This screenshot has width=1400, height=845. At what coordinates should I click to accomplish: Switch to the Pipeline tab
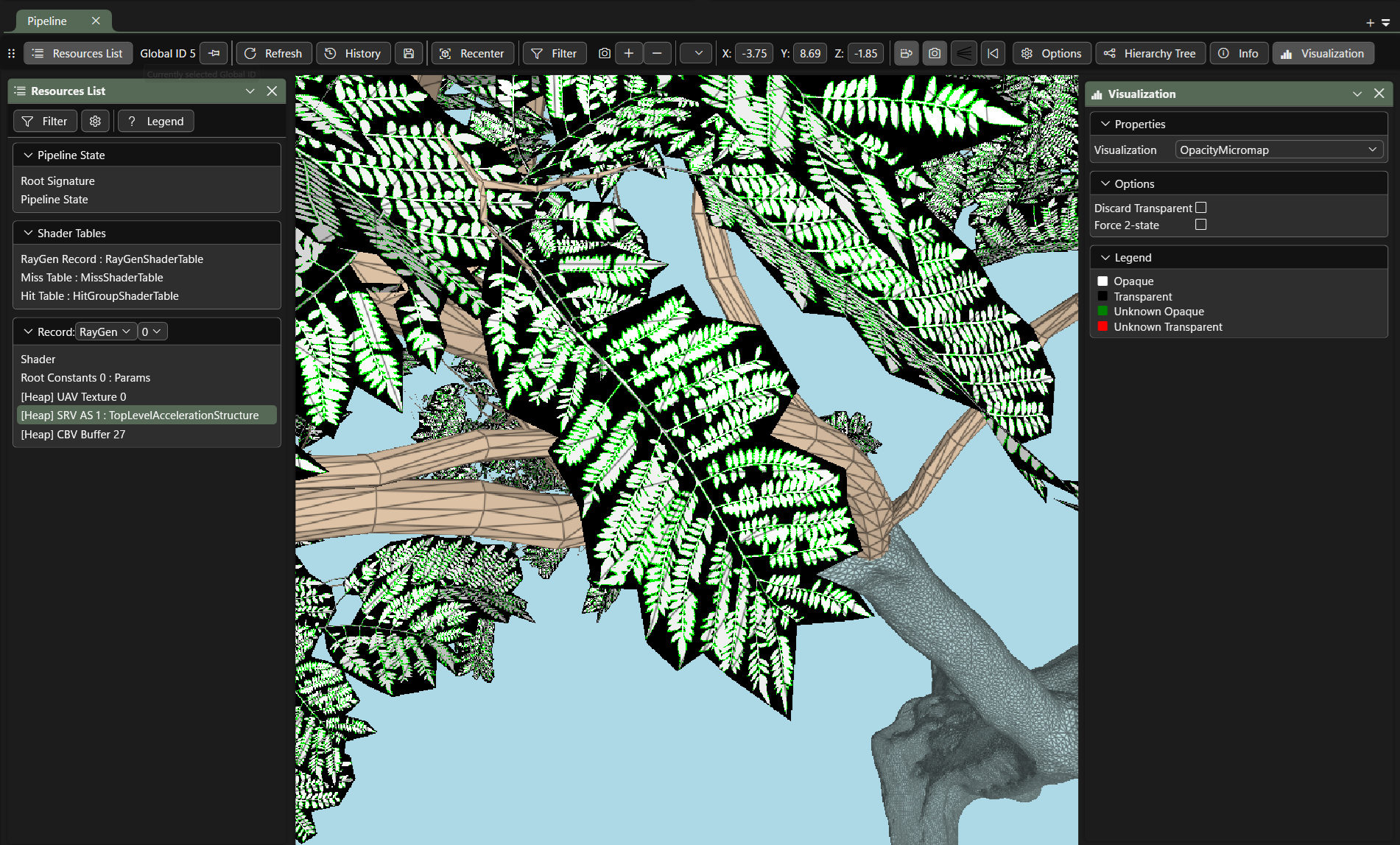coord(47,21)
